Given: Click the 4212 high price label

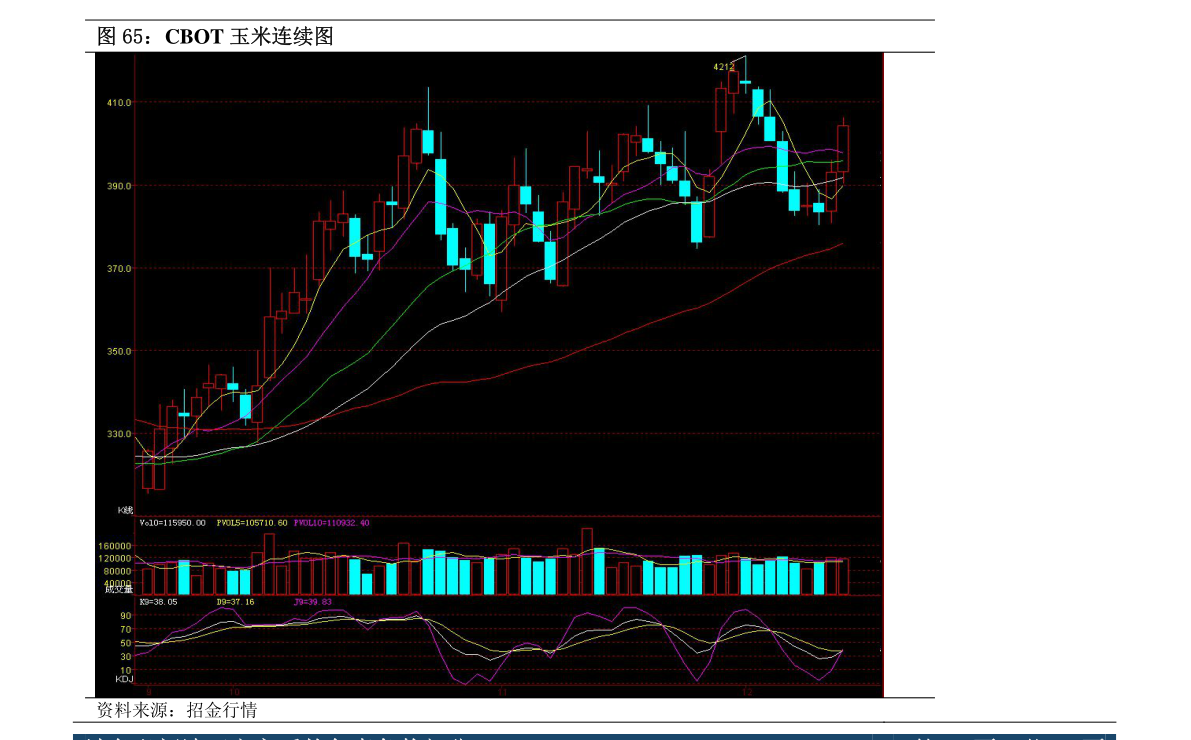Looking at the screenshot, I should [x=723, y=67].
